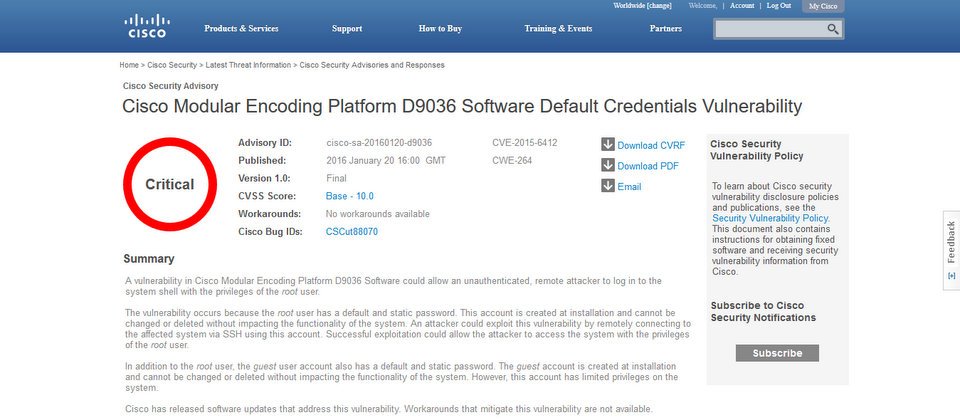Open the Partners menu
The image size is (960, 420).
point(666,29)
